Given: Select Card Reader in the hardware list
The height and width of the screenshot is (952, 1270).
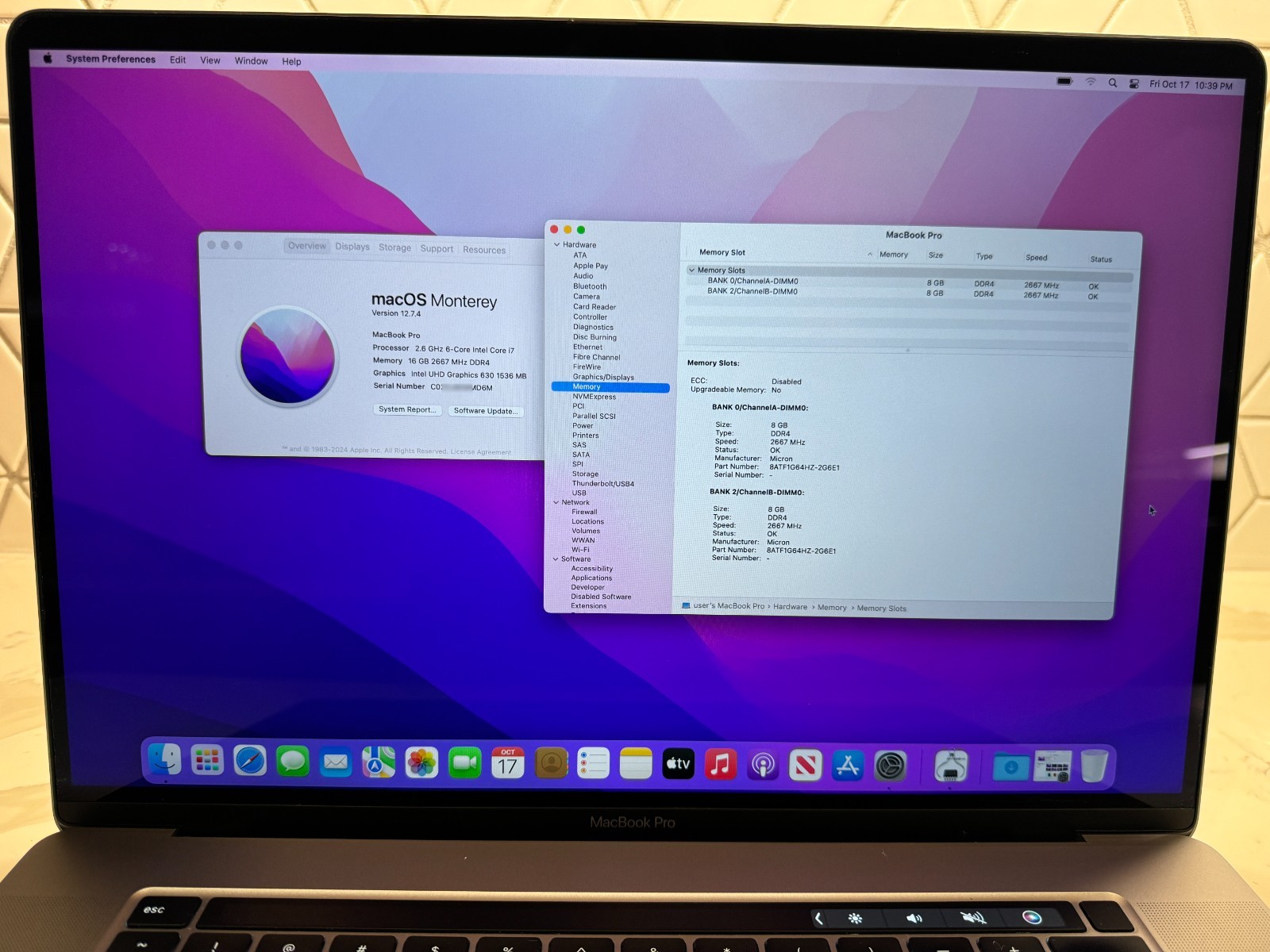Looking at the screenshot, I should pos(595,307).
